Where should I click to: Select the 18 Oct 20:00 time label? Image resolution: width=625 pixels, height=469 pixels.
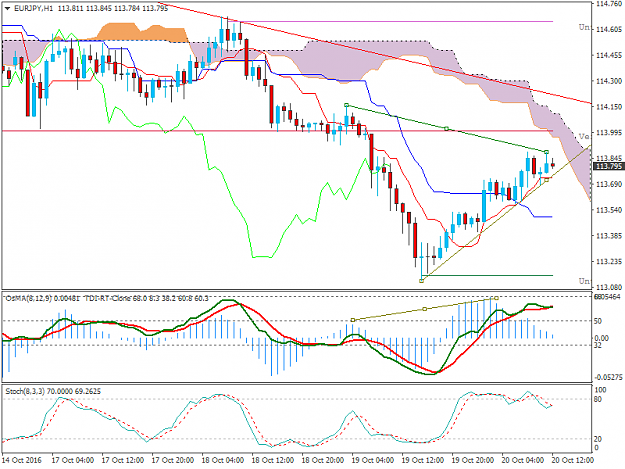(x=323, y=460)
